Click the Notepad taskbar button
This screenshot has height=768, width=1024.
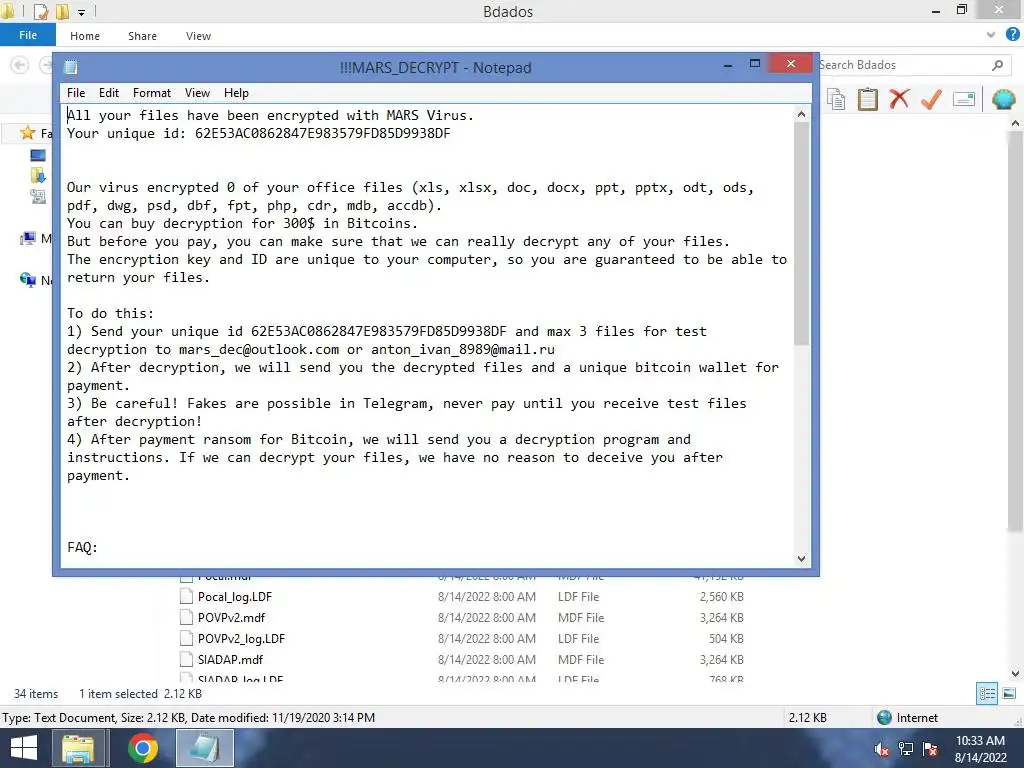pyautogui.click(x=204, y=748)
